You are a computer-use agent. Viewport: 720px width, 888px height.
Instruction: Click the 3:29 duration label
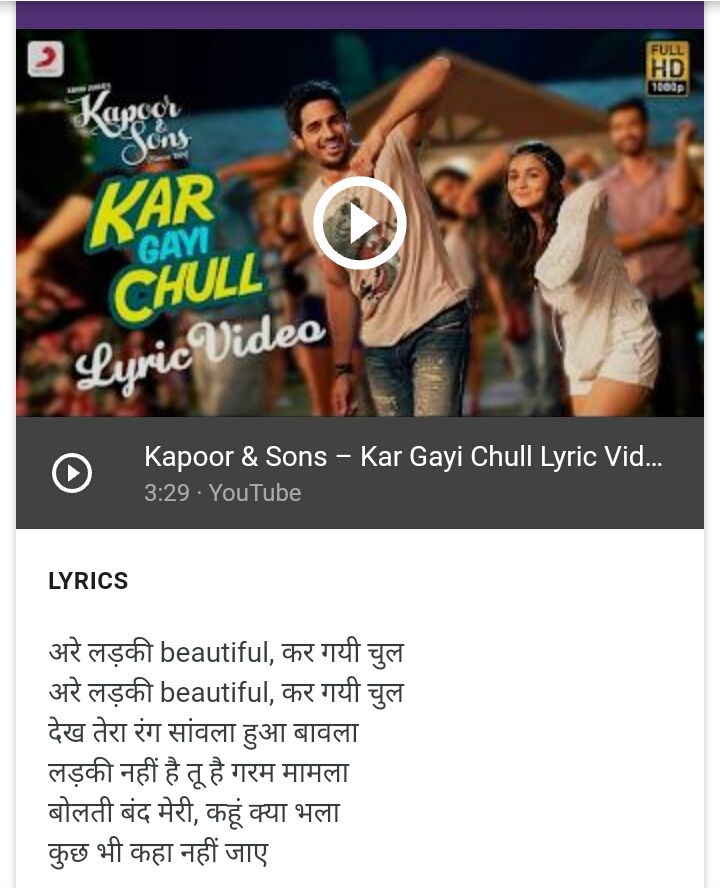pos(167,493)
